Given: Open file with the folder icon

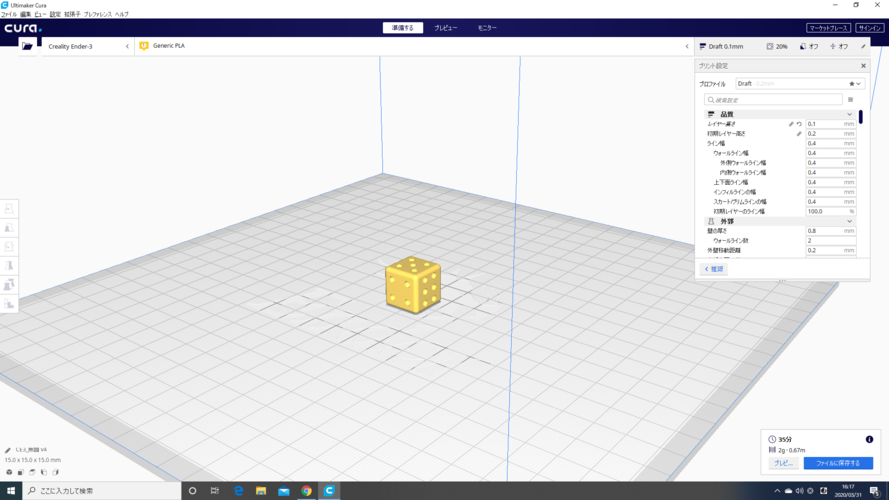Looking at the screenshot, I should pos(27,46).
